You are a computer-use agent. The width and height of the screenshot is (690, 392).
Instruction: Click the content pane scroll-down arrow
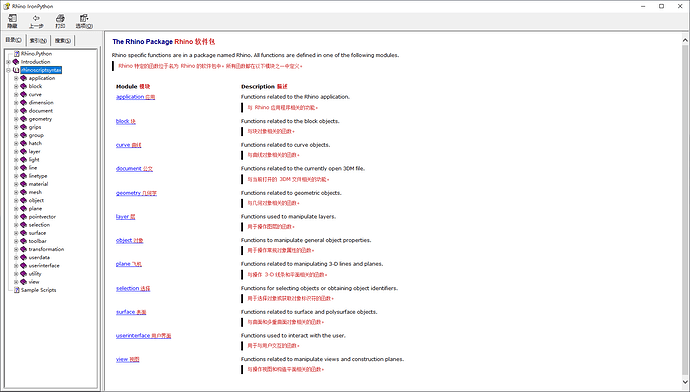[x=685, y=382]
